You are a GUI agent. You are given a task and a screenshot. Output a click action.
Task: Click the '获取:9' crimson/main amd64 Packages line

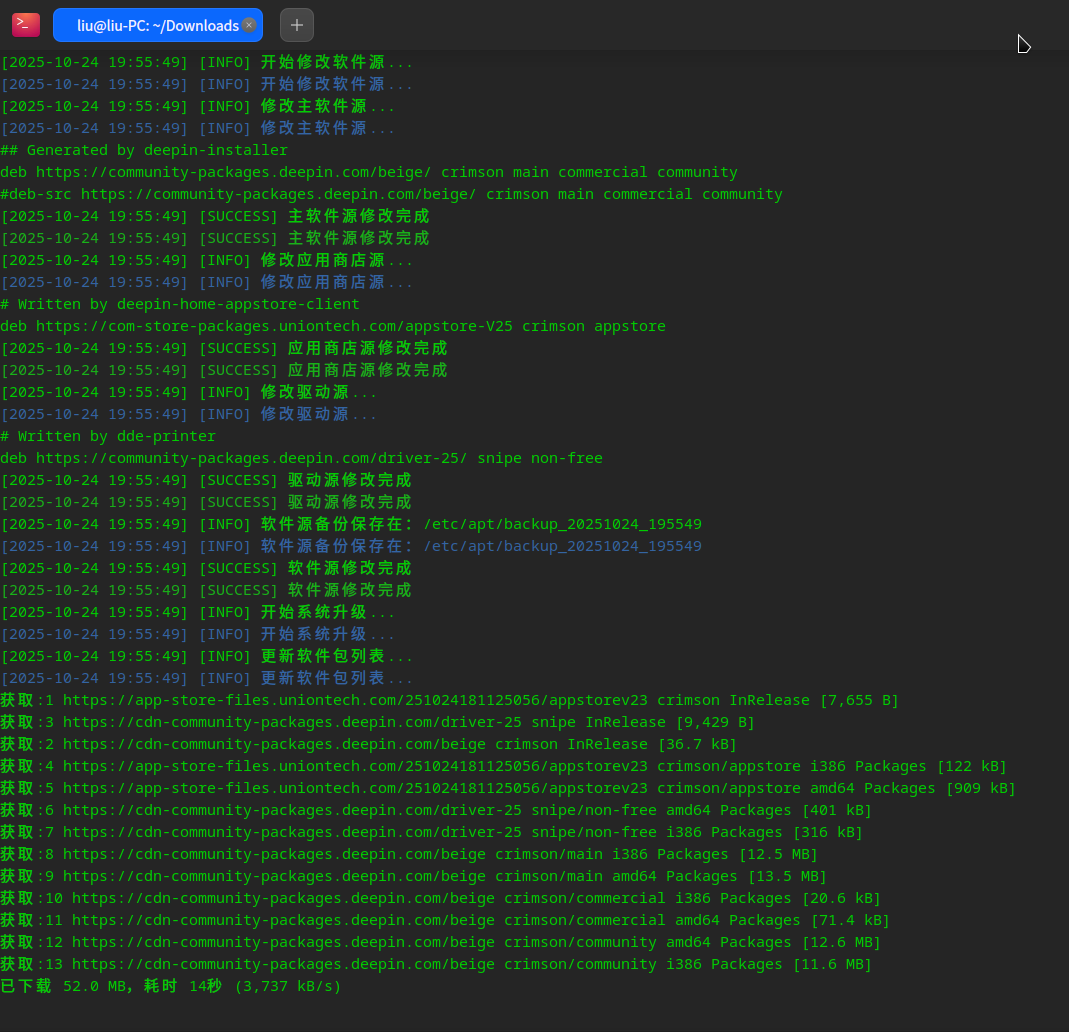click(413, 876)
